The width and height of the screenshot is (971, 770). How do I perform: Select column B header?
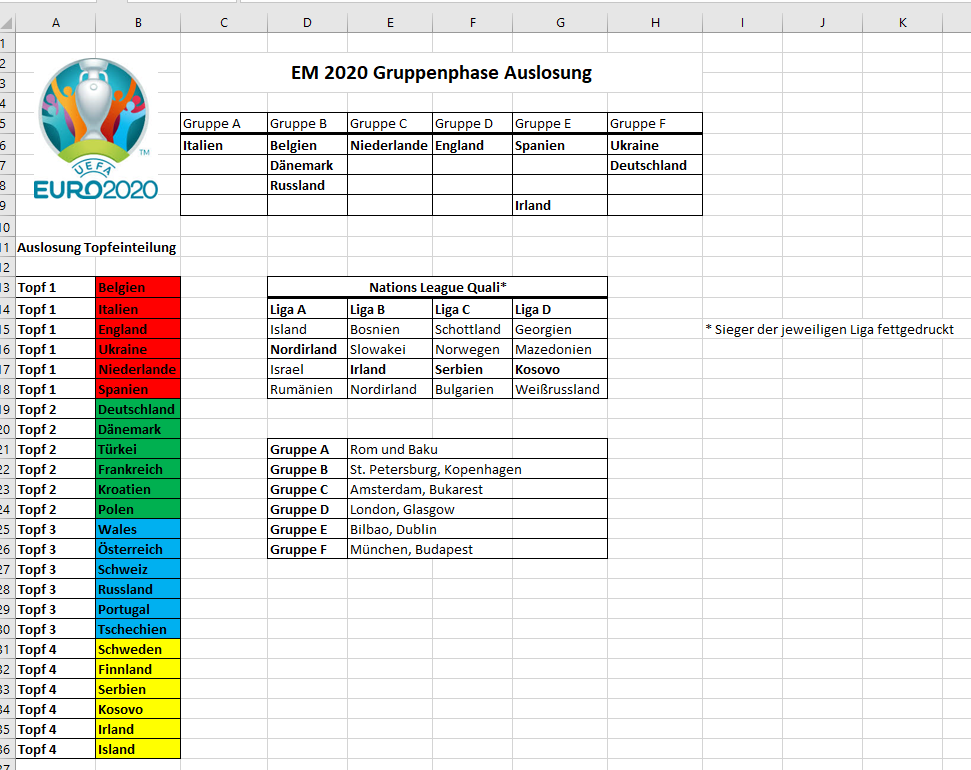[x=138, y=23]
